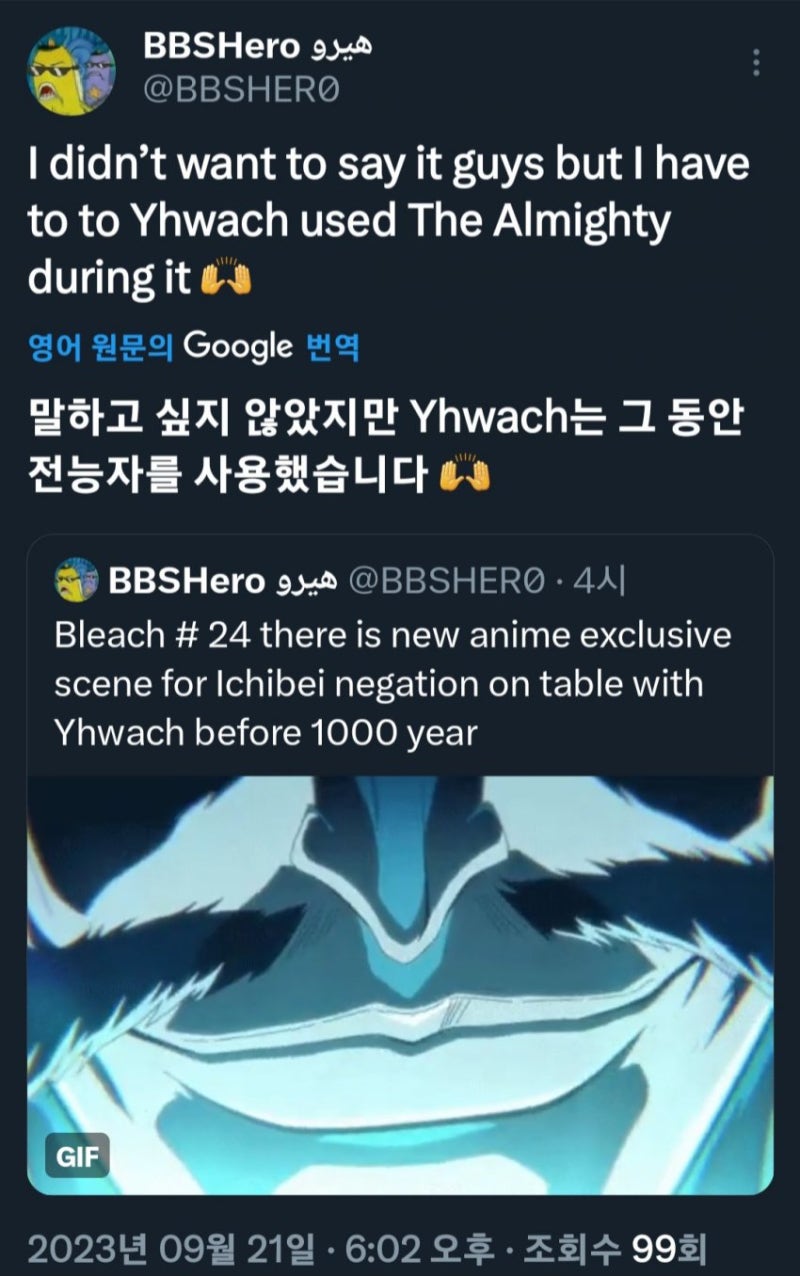Click the main tweet's English text

click(x=388, y=222)
